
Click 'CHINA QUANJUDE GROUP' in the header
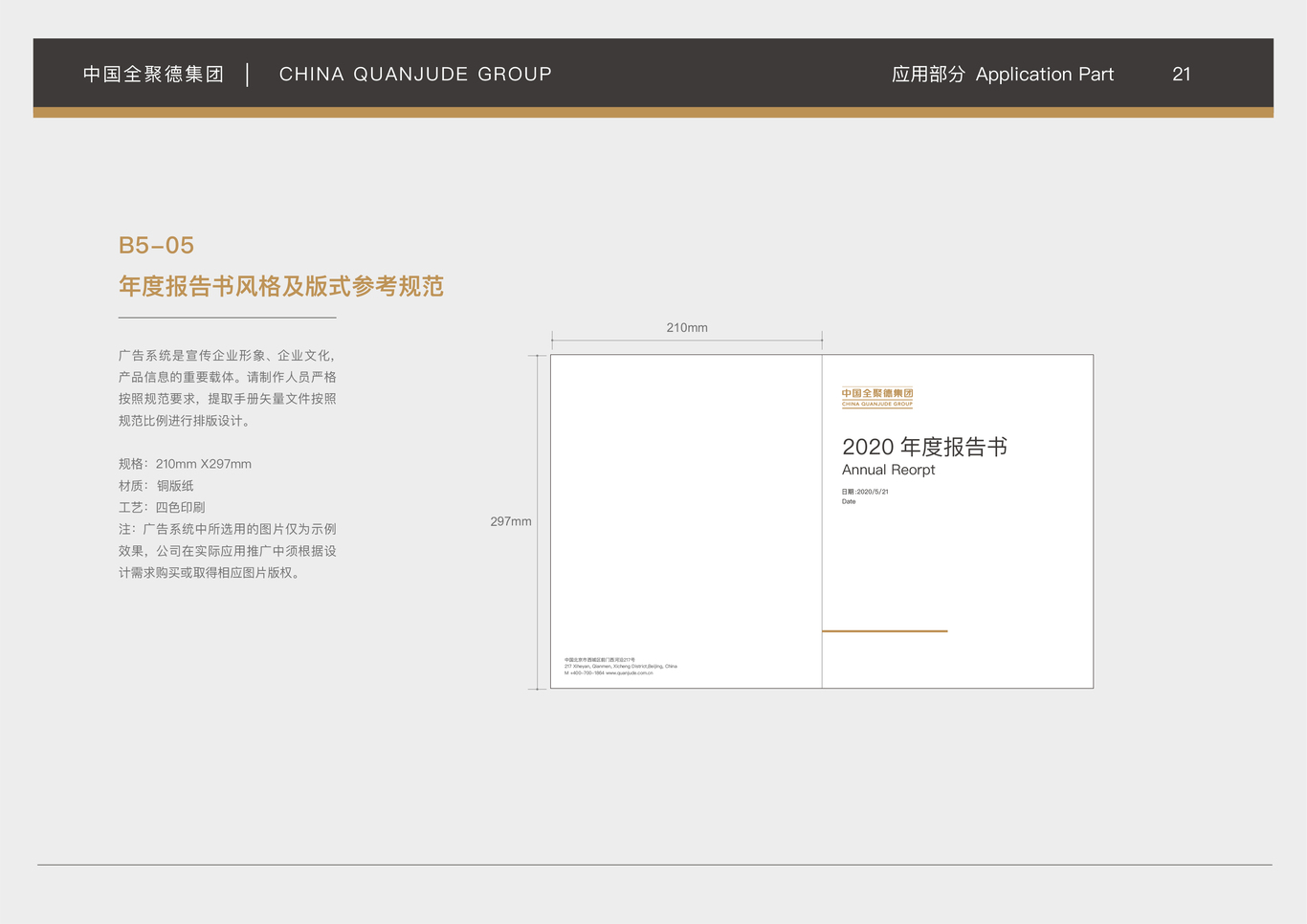tap(415, 75)
